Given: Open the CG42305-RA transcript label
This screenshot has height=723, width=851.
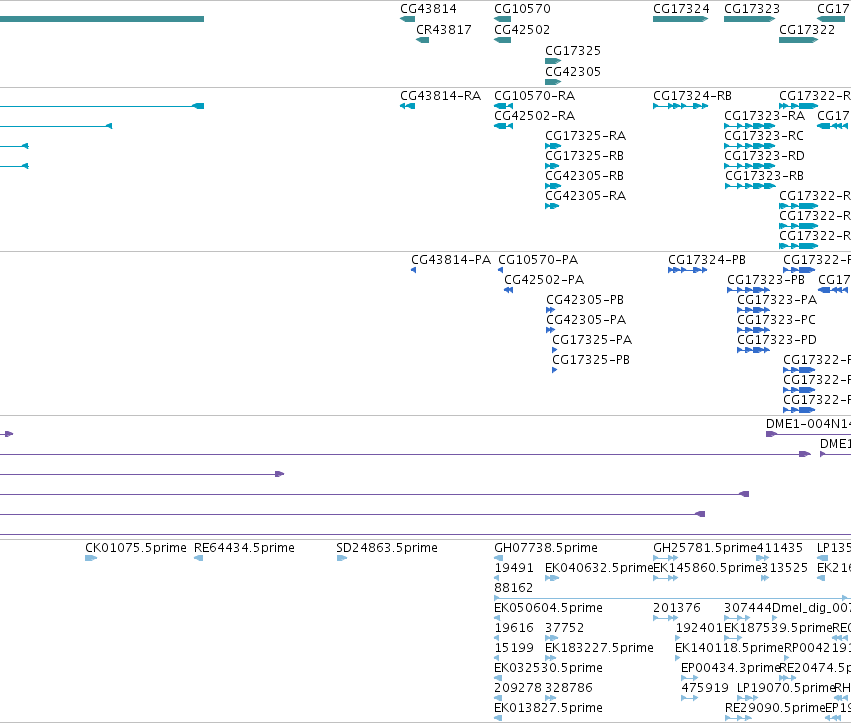Looking at the screenshot, I should tap(586, 196).
